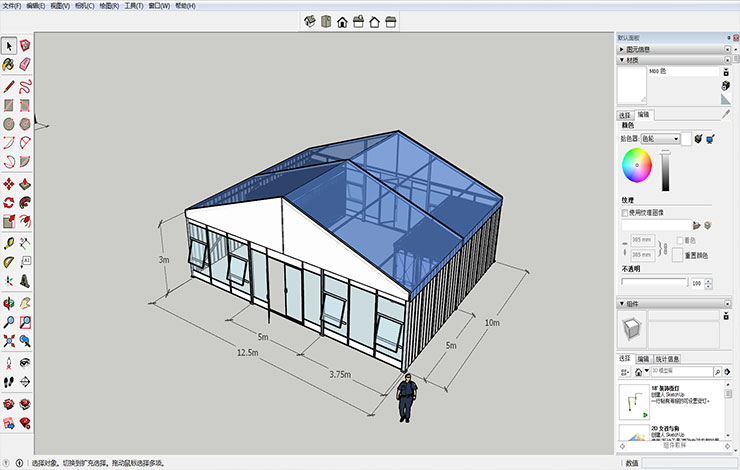
Task: Activate the Paint Bucket tool
Action: [8, 64]
